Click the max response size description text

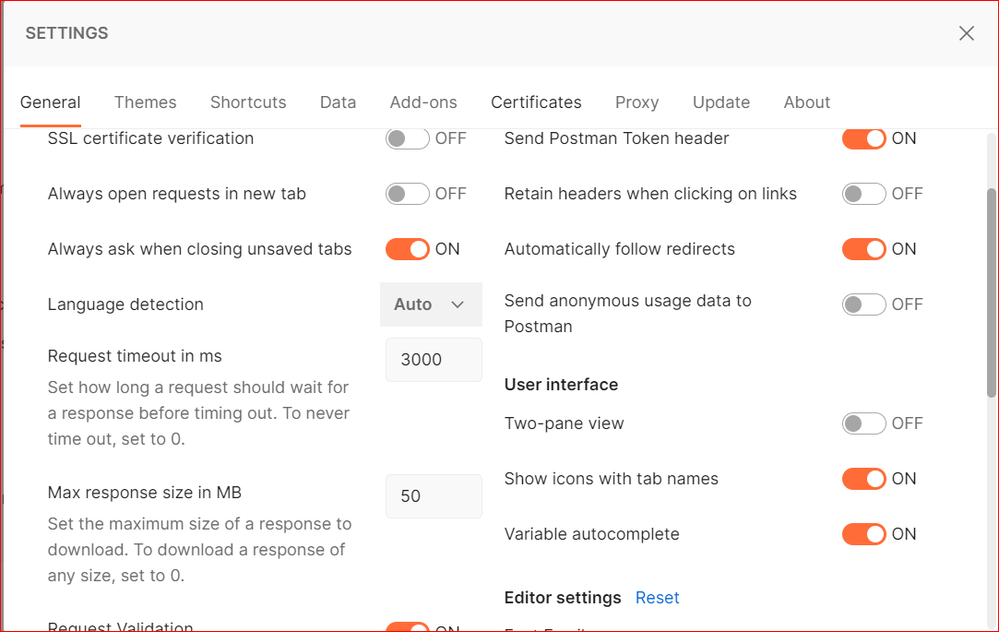tap(199, 550)
